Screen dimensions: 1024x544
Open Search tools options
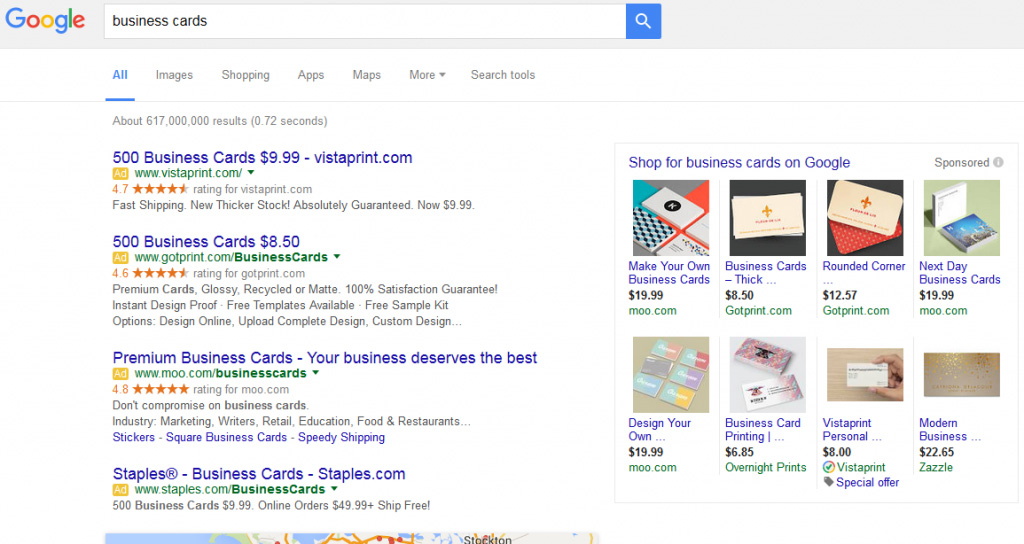click(x=502, y=75)
